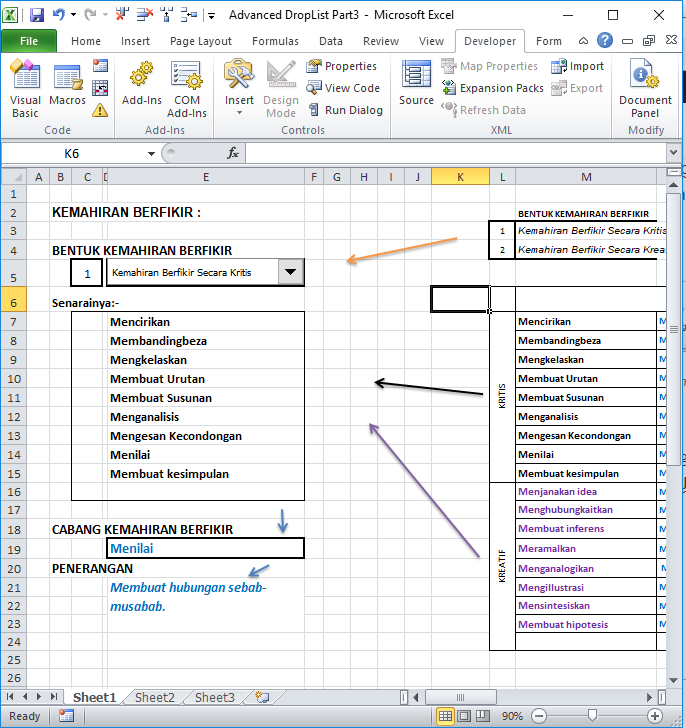Screen dimensions: 686x728
Task: Select the Menilai cell under Cabang Kemahiran
Action: click(x=205, y=548)
